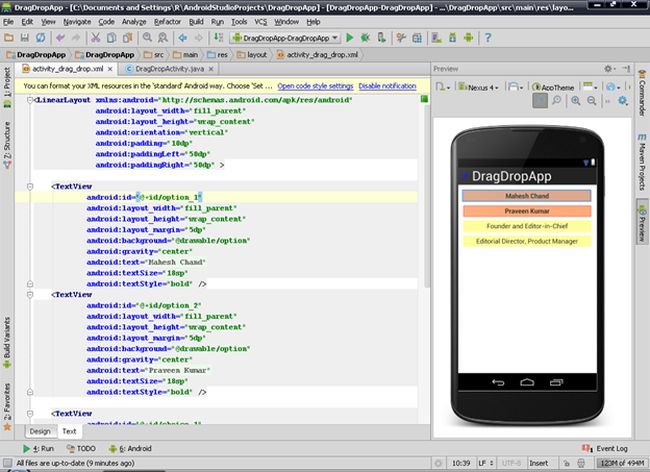This screenshot has height=472, width=650.
Task: Switch to the Design editor tab
Action: tap(39, 431)
